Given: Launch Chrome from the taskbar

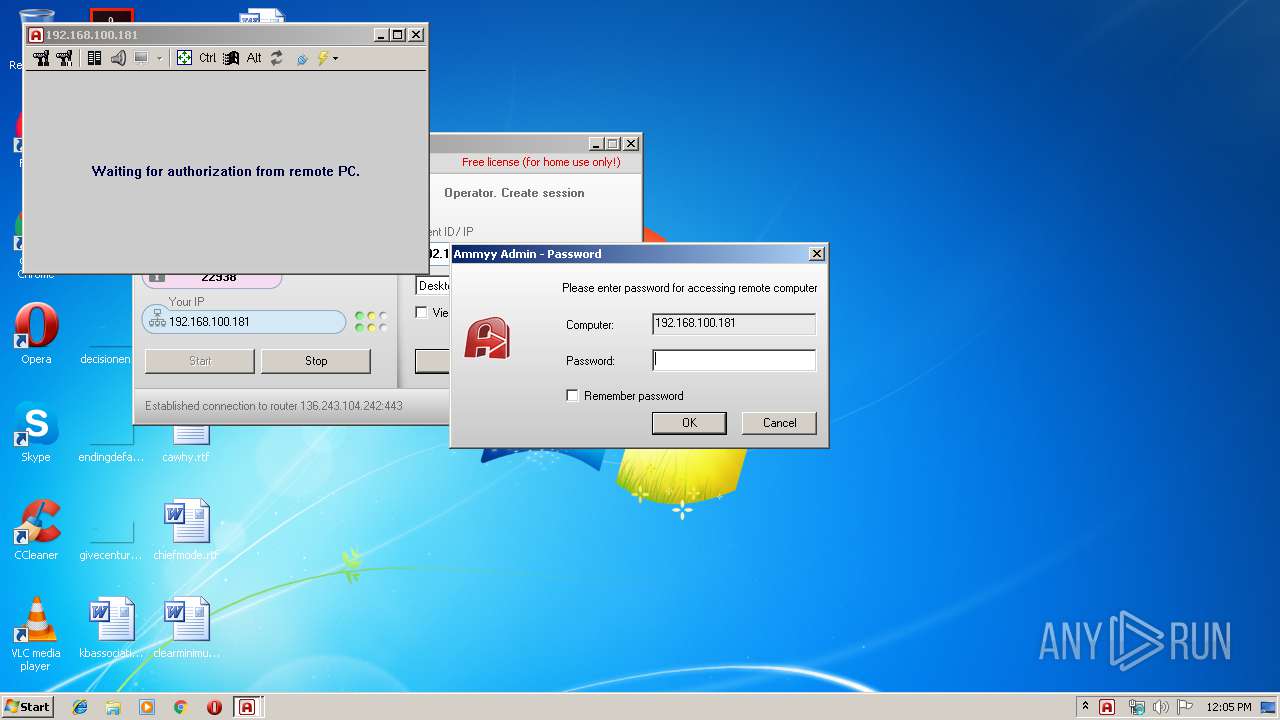Looking at the screenshot, I should pos(181,707).
